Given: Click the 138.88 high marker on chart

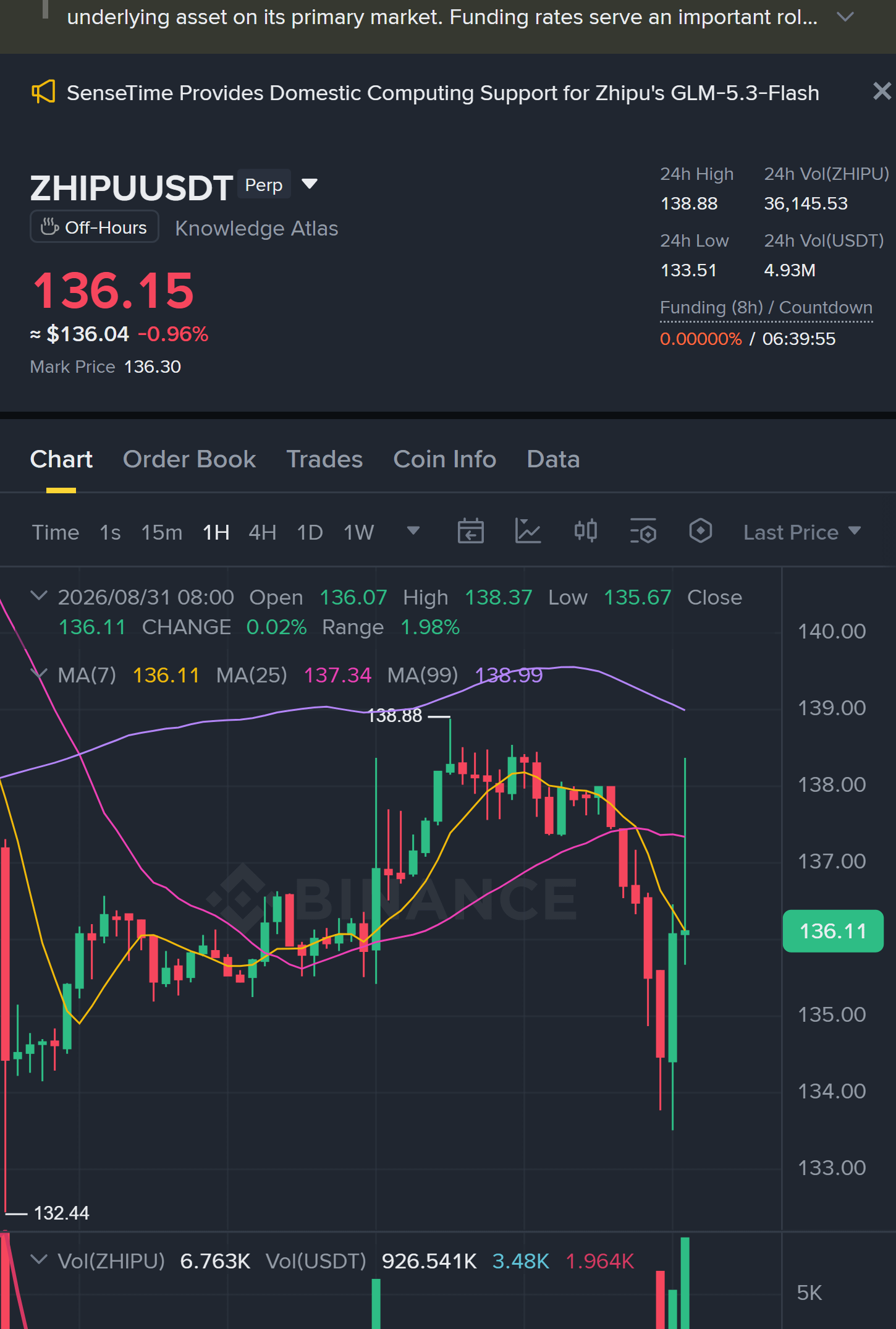Looking at the screenshot, I should click(x=395, y=716).
